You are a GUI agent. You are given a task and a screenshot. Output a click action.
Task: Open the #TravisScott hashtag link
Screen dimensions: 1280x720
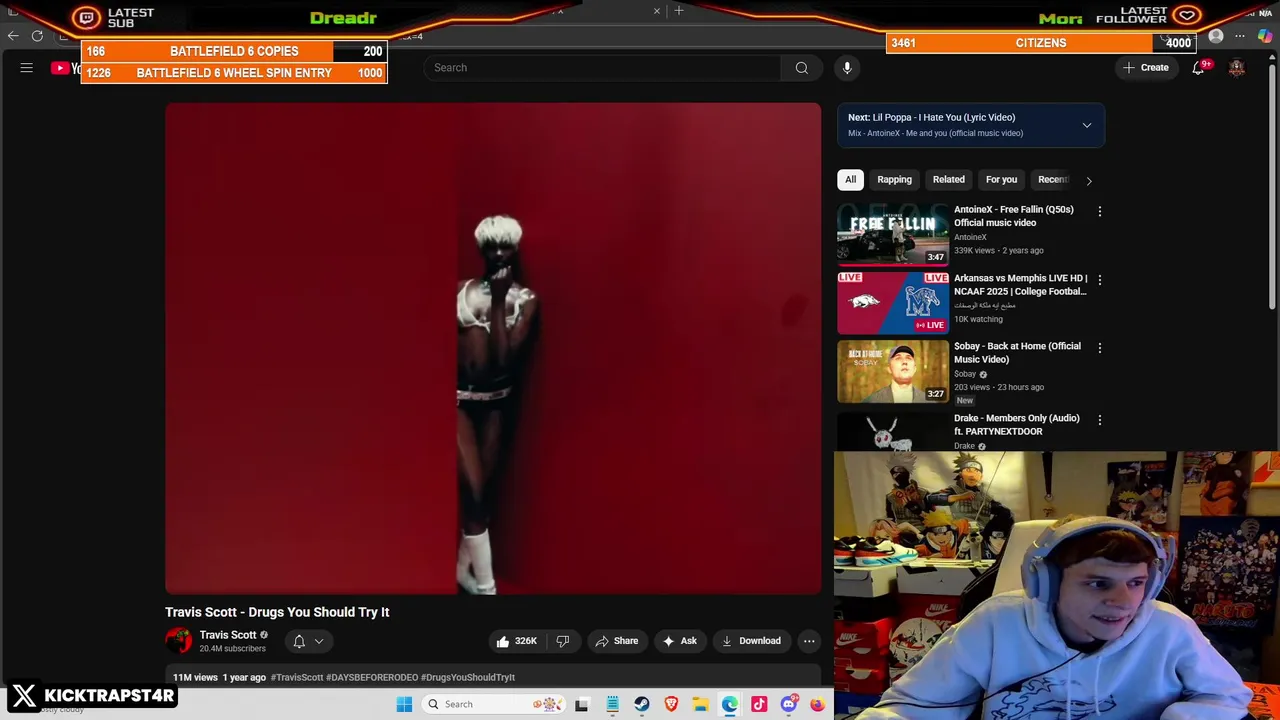pos(297,678)
